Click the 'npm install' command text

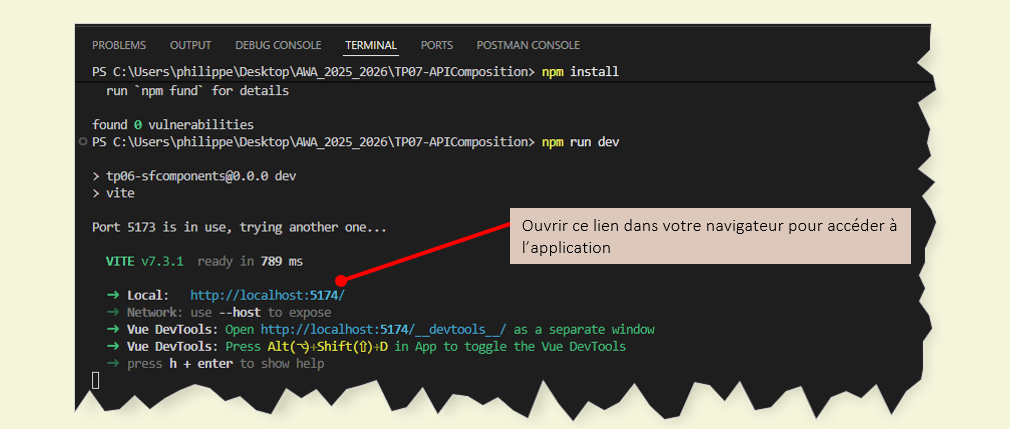580,72
